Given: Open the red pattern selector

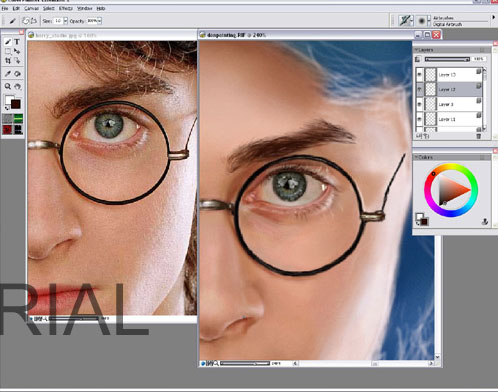Looking at the screenshot, I should coord(8,129).
